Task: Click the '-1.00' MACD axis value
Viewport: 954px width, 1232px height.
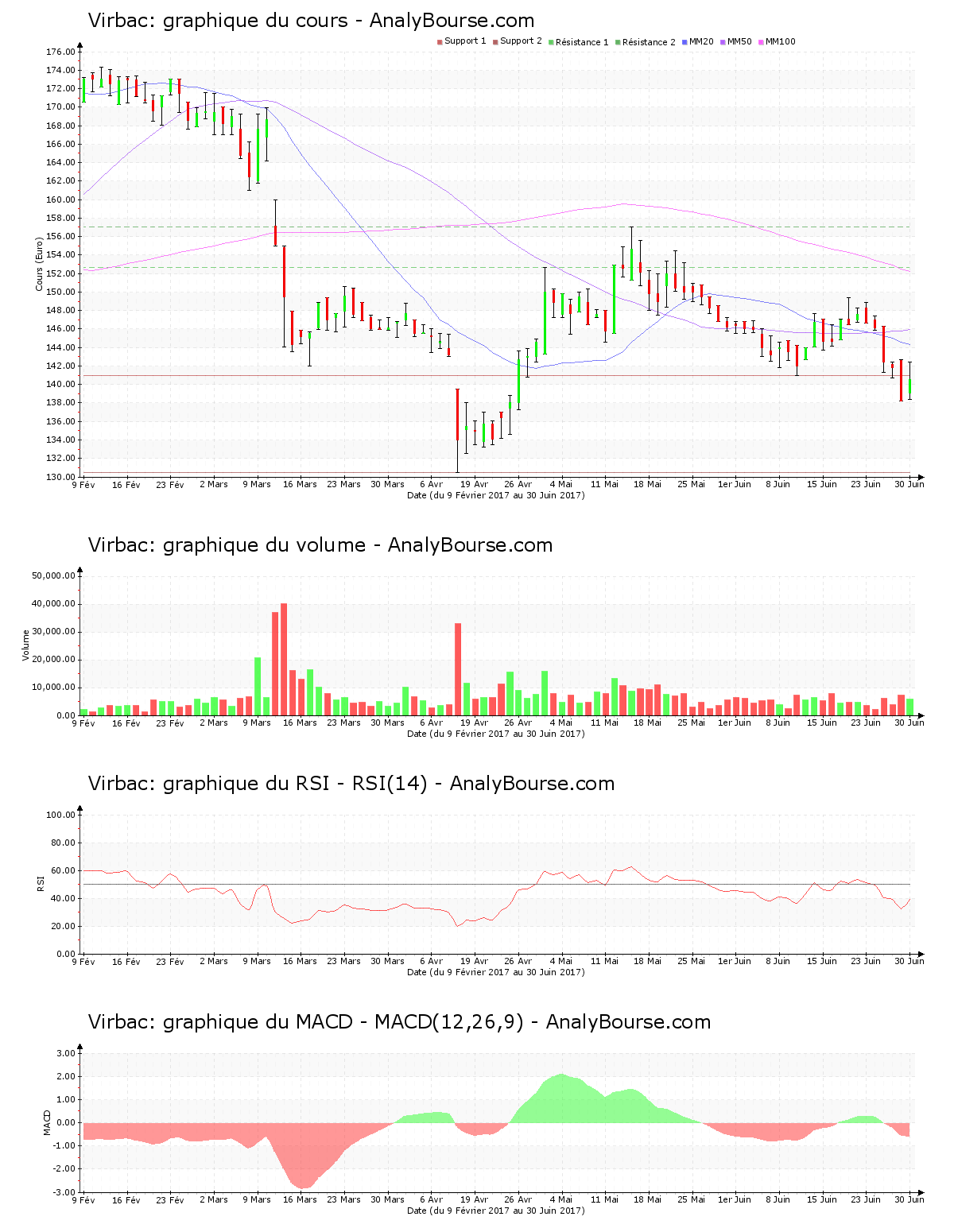Action: [65, 1146]
